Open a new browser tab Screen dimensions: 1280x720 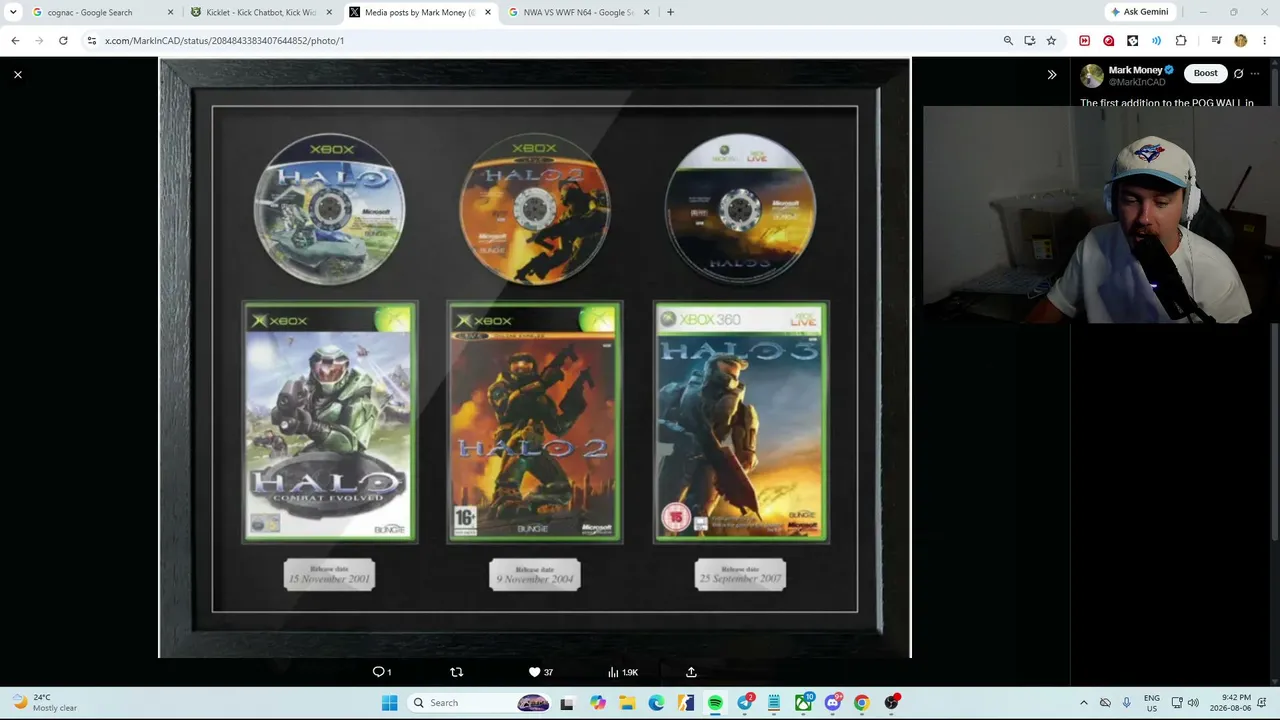[x=670, y=12]
